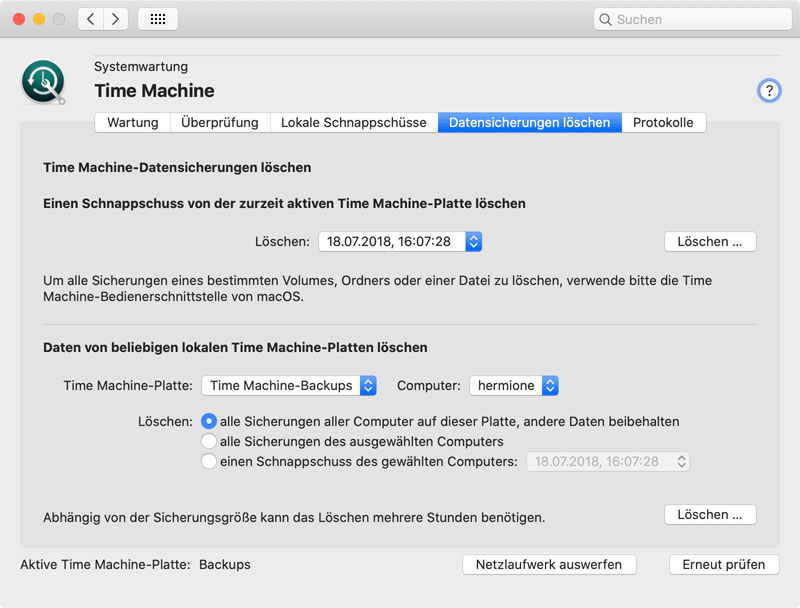Minimize window with yellow button
This screenshot has height=608, width=800.
(x=39, y=19)
